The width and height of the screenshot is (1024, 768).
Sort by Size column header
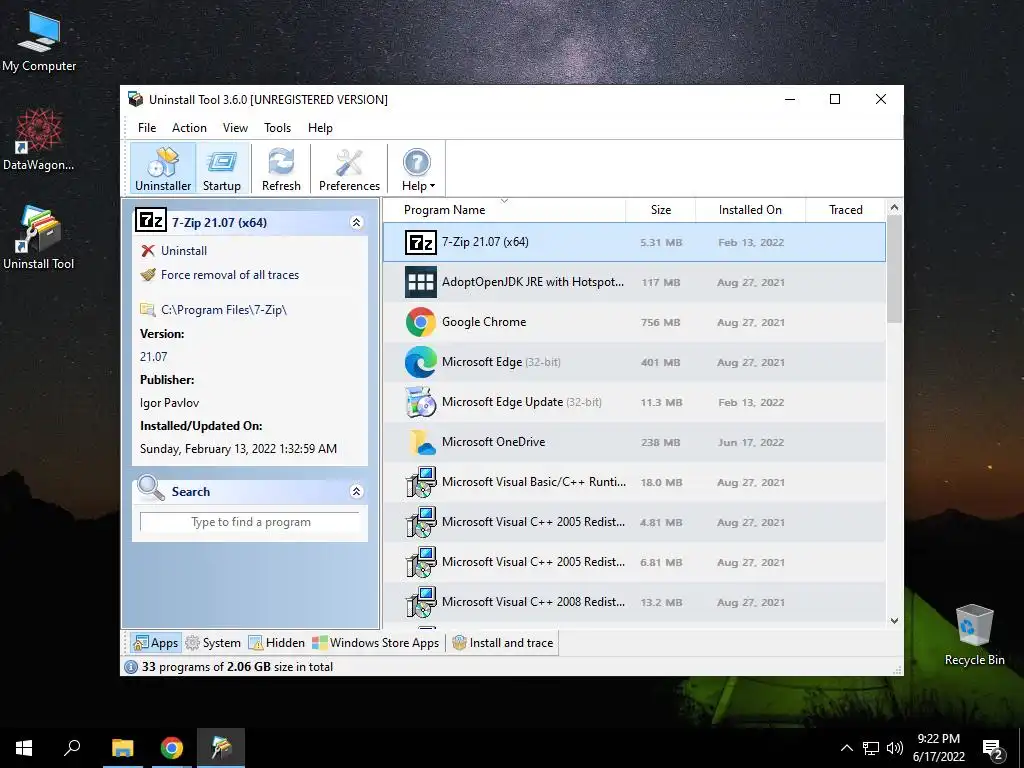(x=660, y=210)
